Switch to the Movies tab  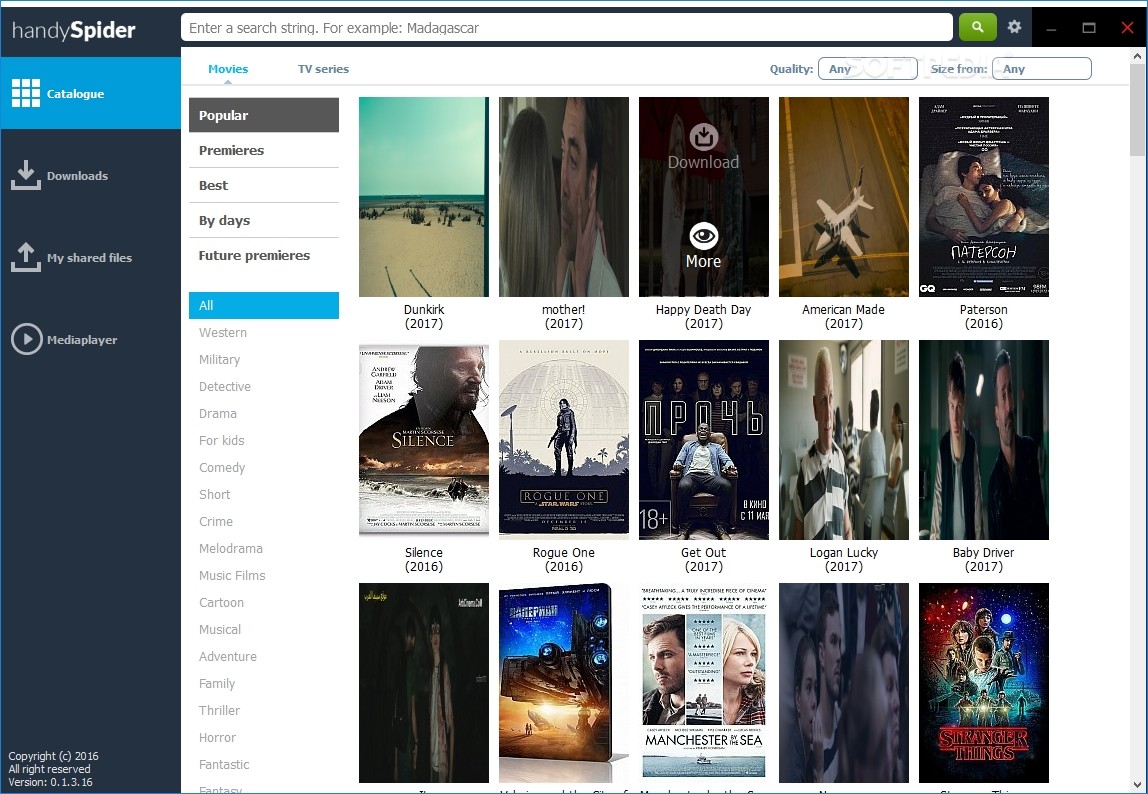point(228,69)
